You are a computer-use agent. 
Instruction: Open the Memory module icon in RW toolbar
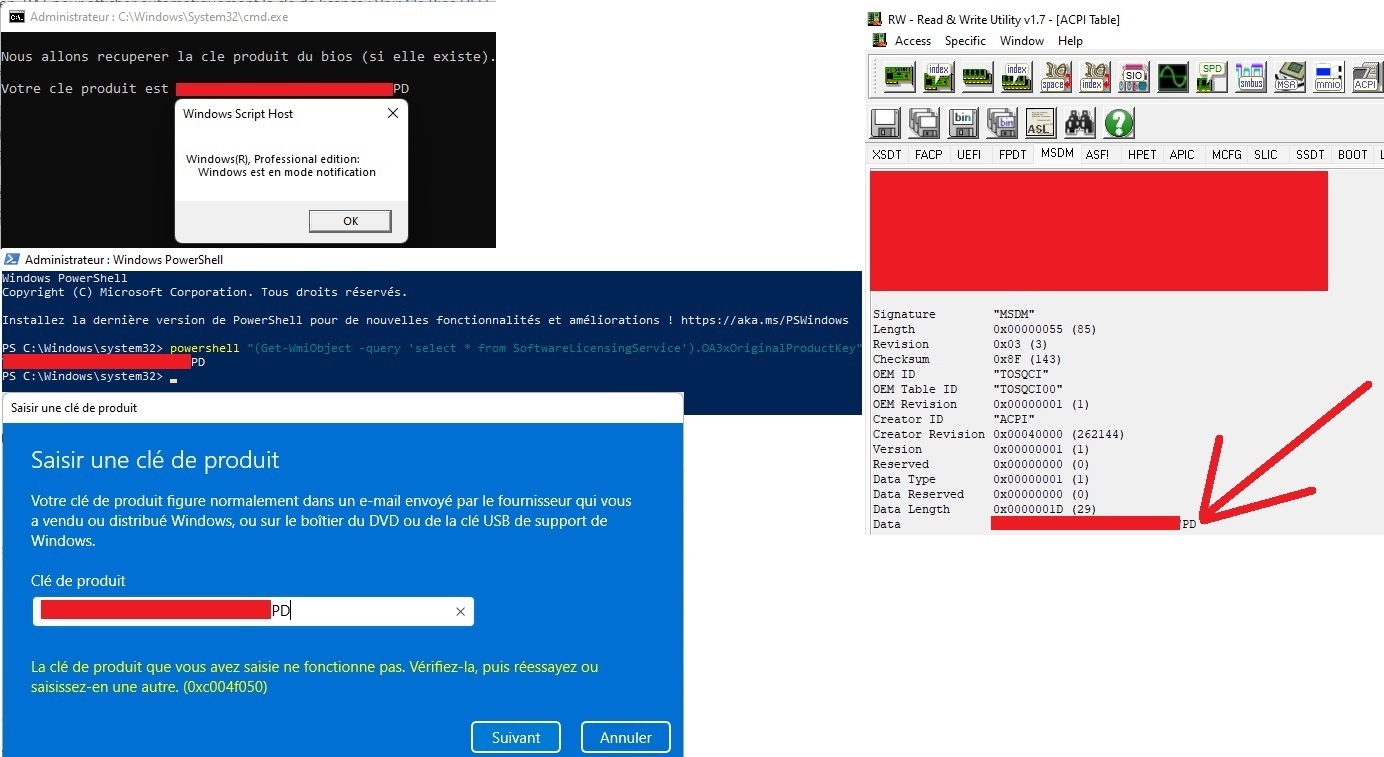(x=977, y=77)
